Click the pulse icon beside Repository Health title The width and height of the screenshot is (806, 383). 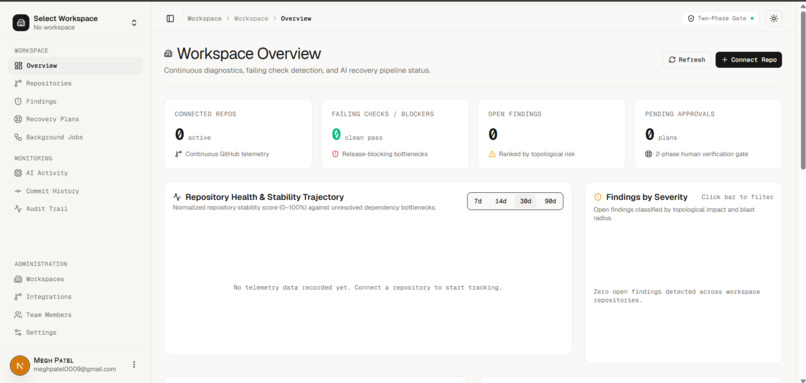tap(177, 197)
